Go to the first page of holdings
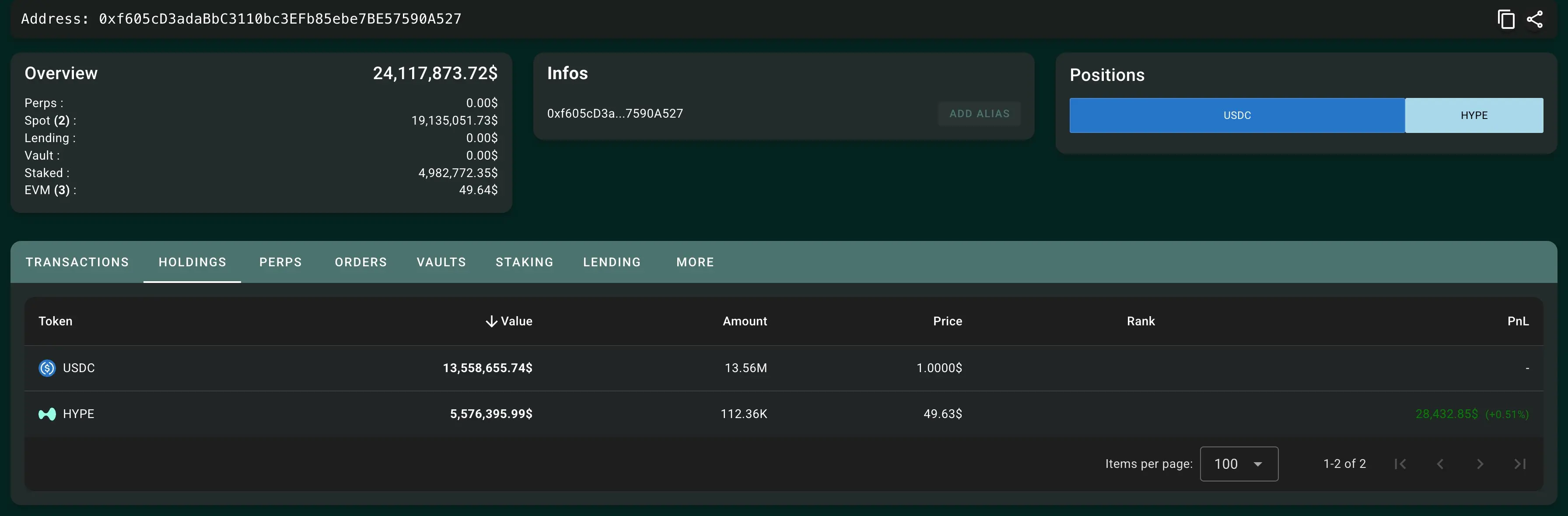Viewport: 1568px width, 516px height. pyautogui.click(x=1400, y=464)
